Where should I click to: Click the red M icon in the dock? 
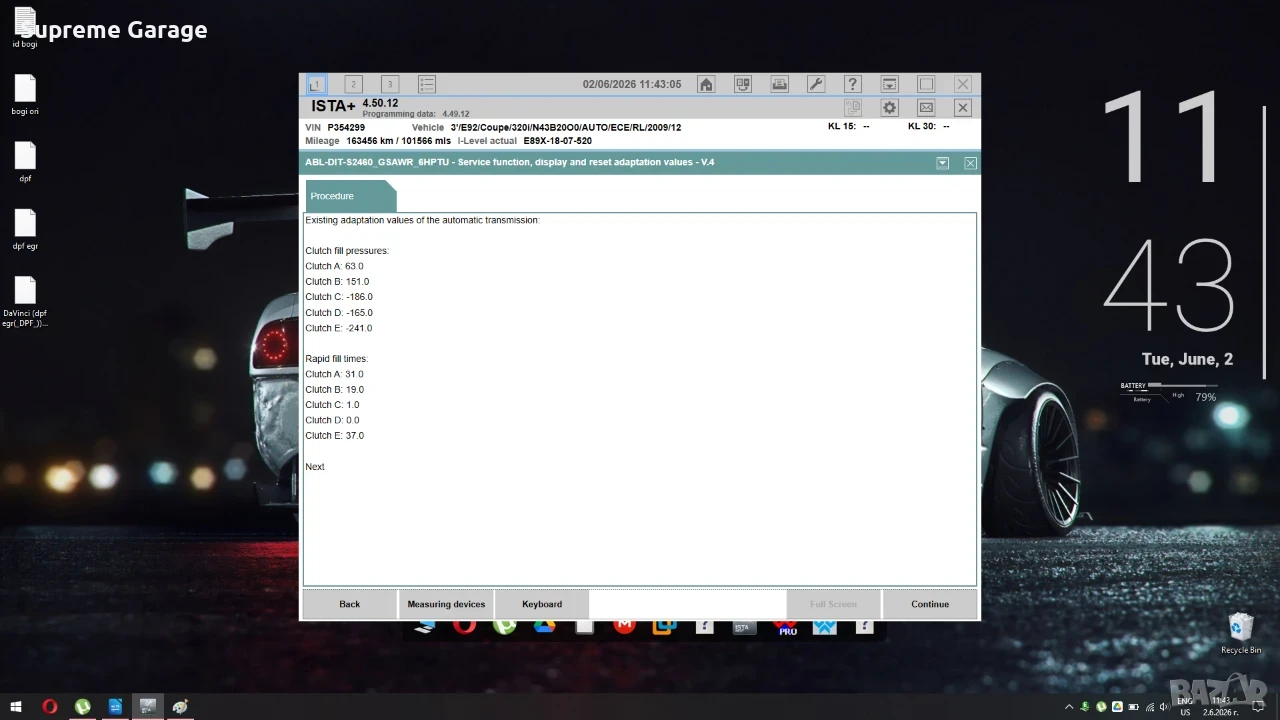tap(624, 627)
